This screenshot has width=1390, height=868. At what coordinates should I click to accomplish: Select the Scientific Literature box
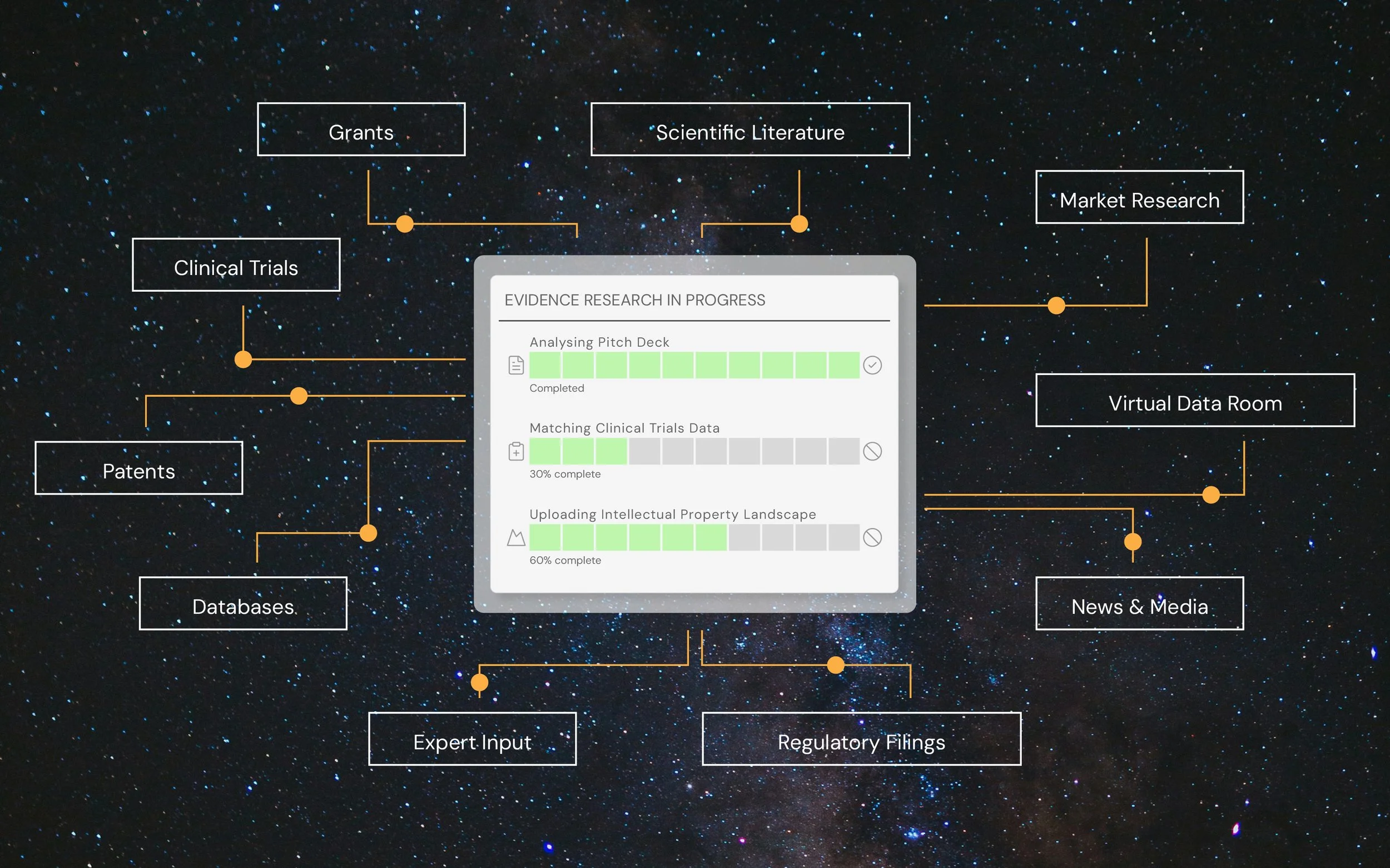pyautogui.click(x=750, y=129)
